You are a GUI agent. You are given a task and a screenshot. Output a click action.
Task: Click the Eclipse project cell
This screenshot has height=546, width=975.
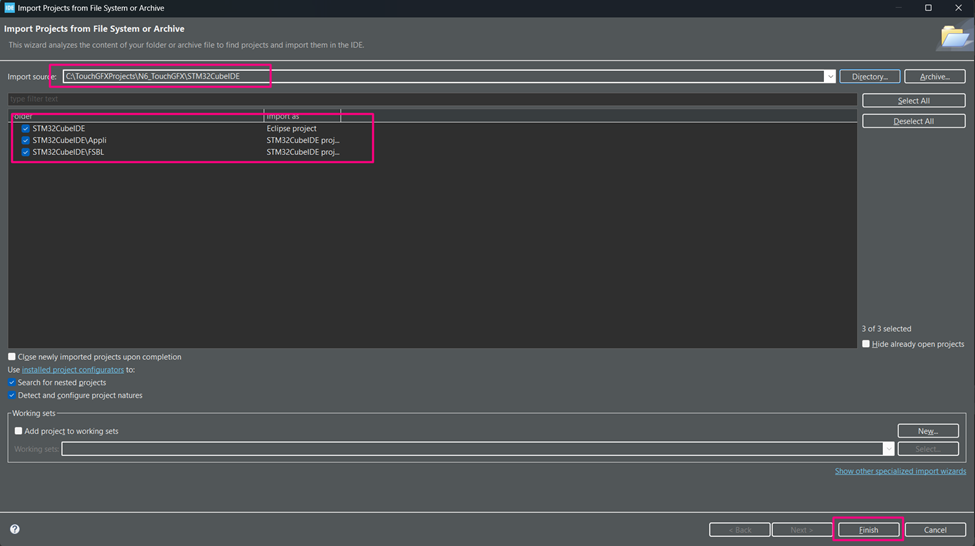point(292,129)
